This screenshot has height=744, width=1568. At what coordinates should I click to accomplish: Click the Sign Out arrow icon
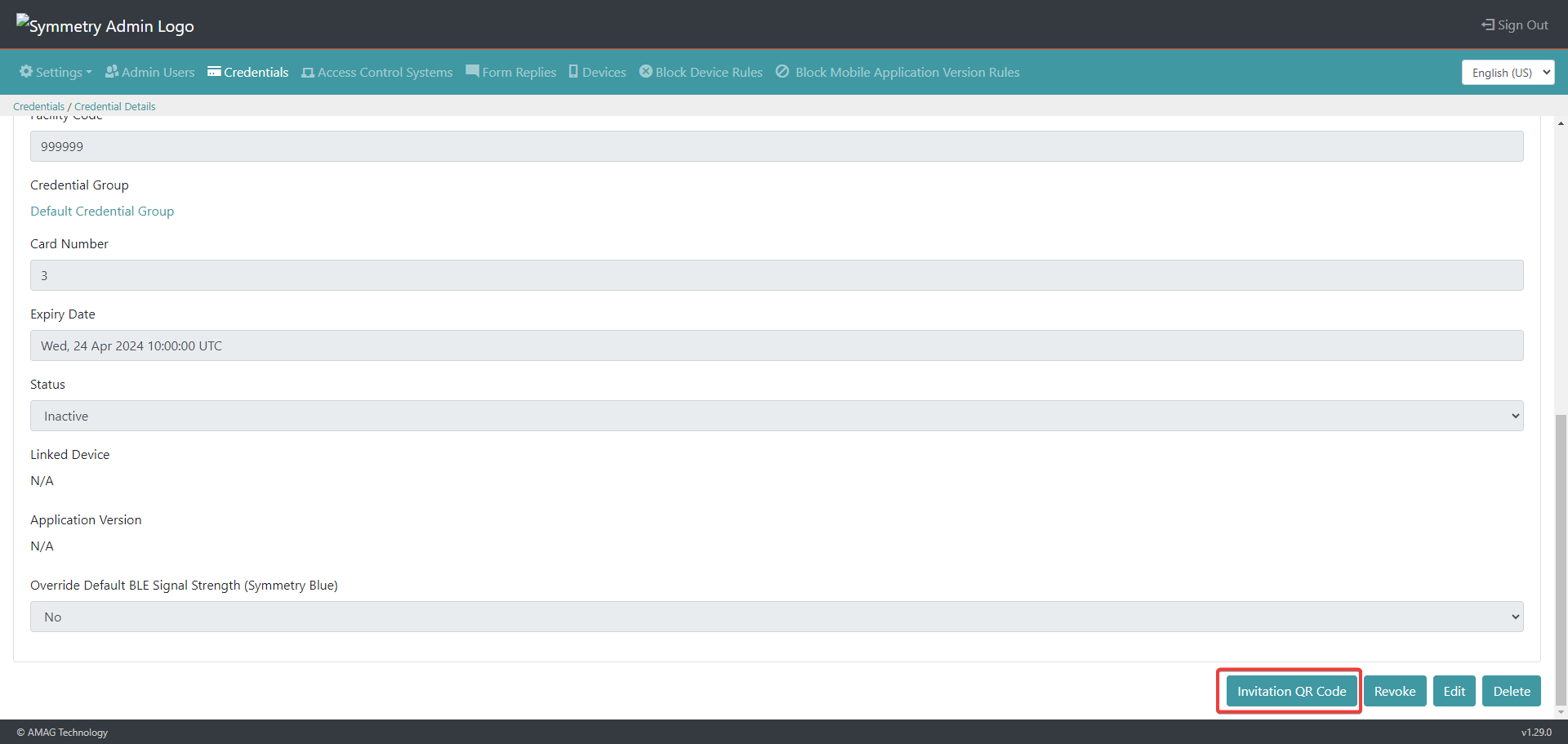pos(1488,25)
